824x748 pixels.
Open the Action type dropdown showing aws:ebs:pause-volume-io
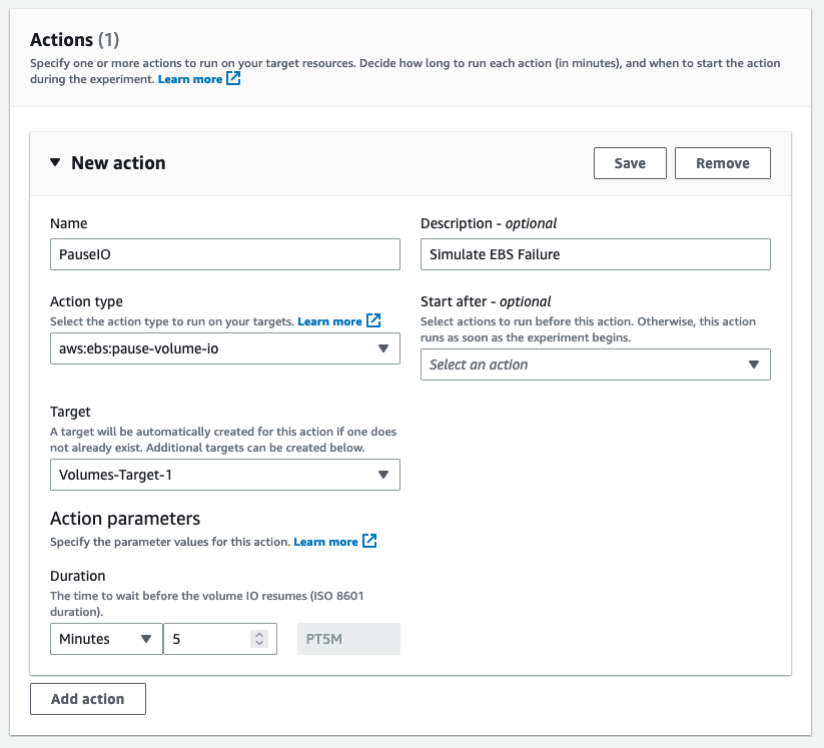coord(225,348)
